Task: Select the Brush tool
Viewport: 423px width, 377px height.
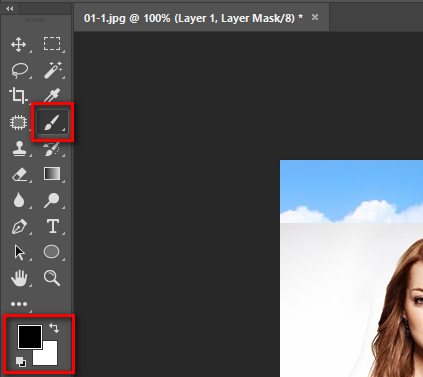Action: point(52,122)
